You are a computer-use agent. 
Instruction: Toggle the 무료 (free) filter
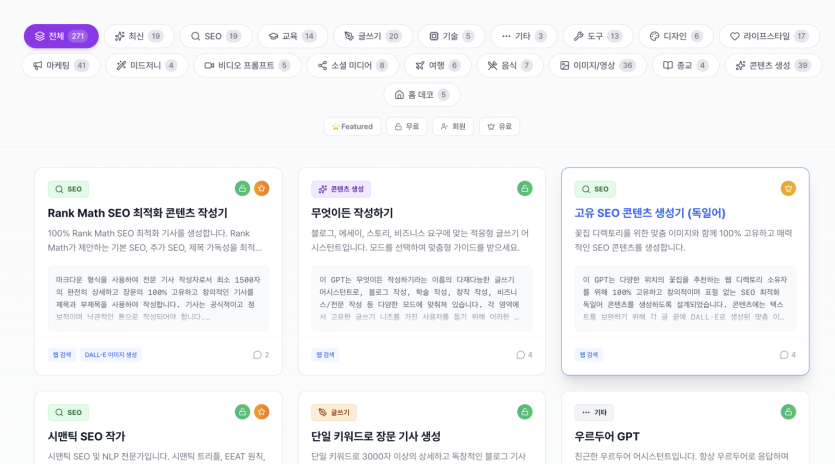[406, 127]
